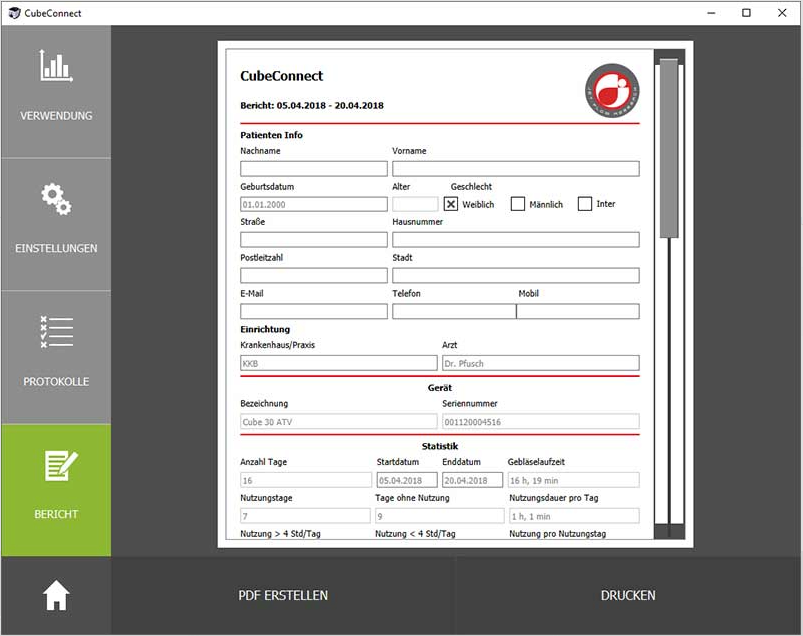Click the Vorname input field
Image resolution: width=803 pixels, height=636 pixels.
[x=515, y=168]
